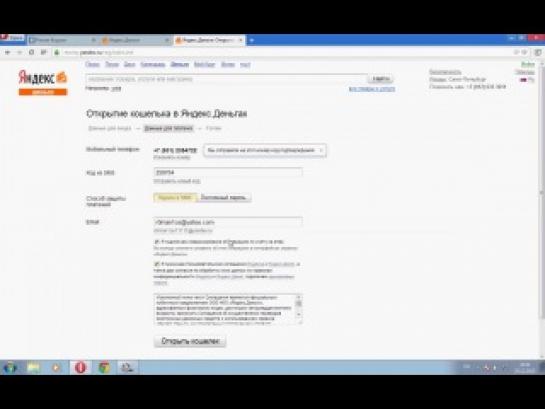
Task: Select the SMS passwords protection option
Action: pos(175,198)
